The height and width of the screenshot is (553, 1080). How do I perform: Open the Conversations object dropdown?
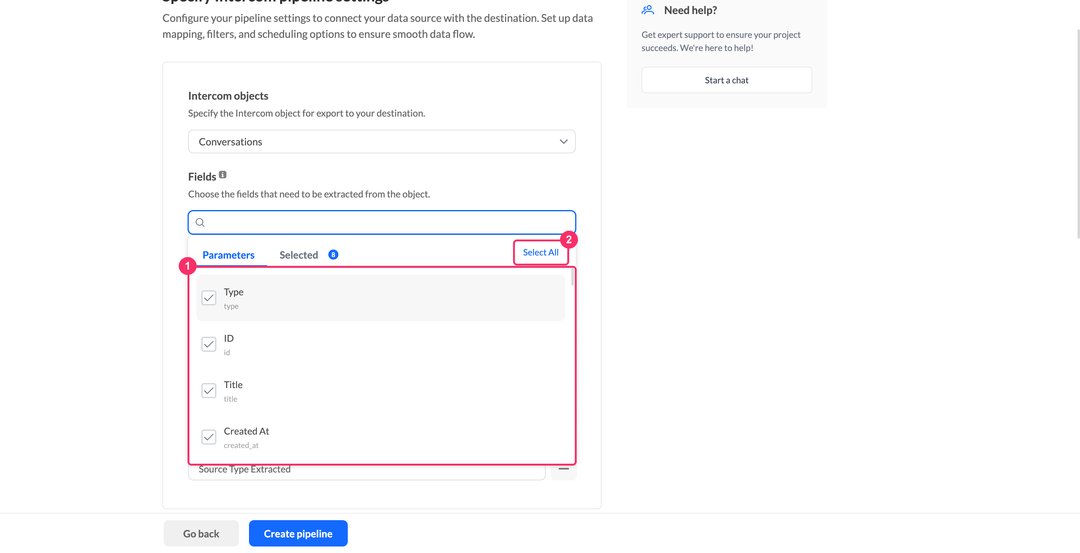(382, 142)
